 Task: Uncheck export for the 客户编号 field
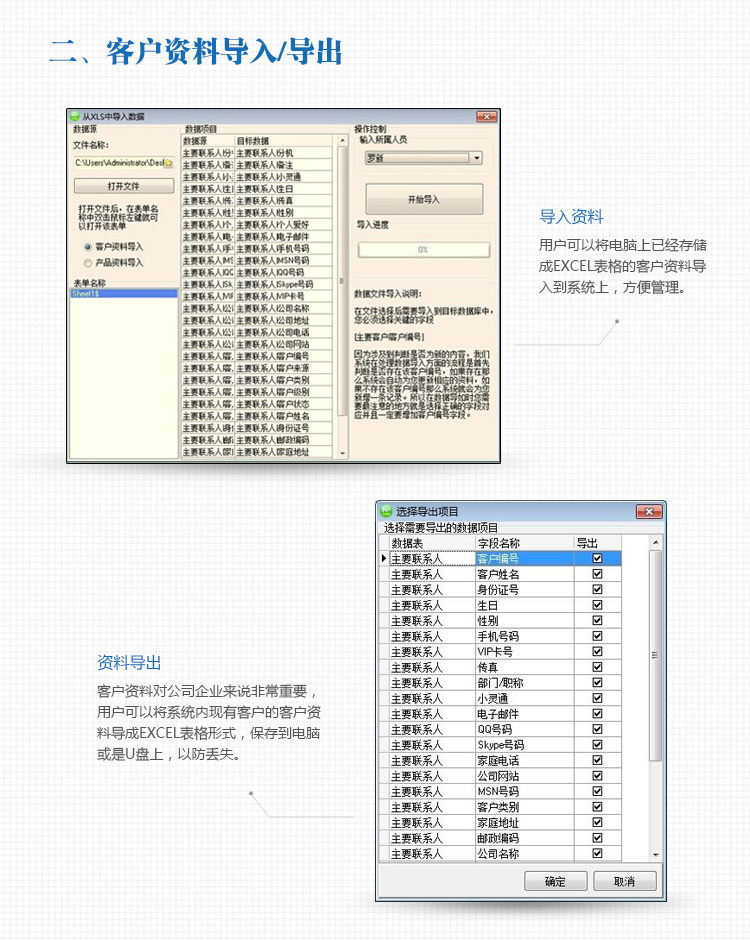click(597, 558)
